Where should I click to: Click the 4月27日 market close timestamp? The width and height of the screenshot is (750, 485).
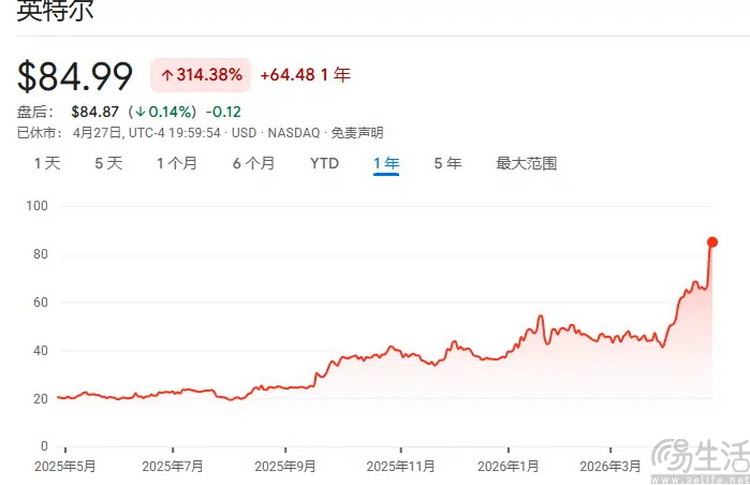147,132
